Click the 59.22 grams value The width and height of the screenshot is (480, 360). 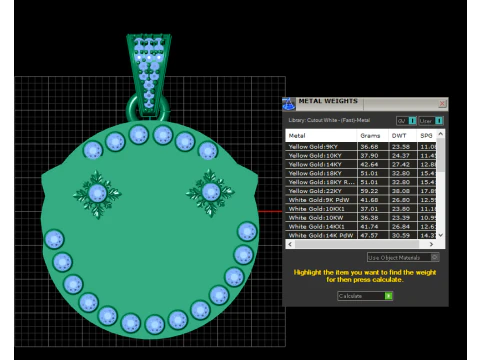pos(369,191)
